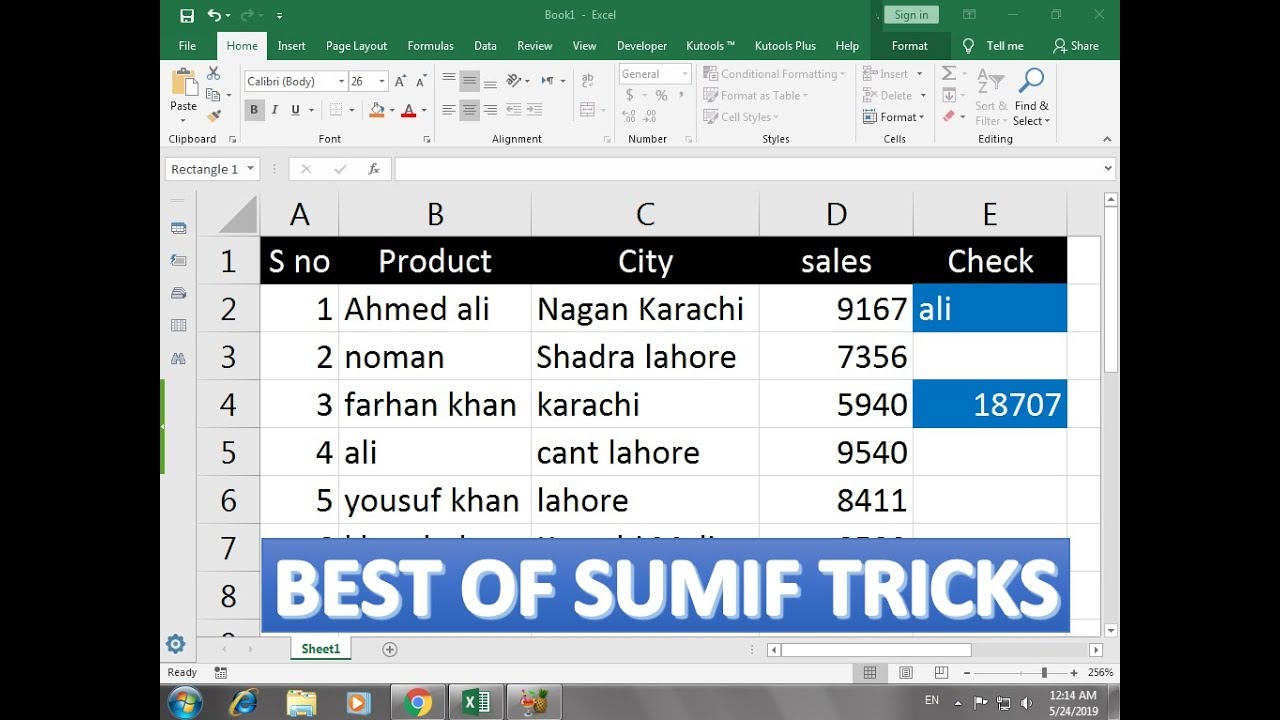Toggle Italic formatting button
Image resolution: width=1280 pixels, height=720 pixels.
click(x=274, y=110)
